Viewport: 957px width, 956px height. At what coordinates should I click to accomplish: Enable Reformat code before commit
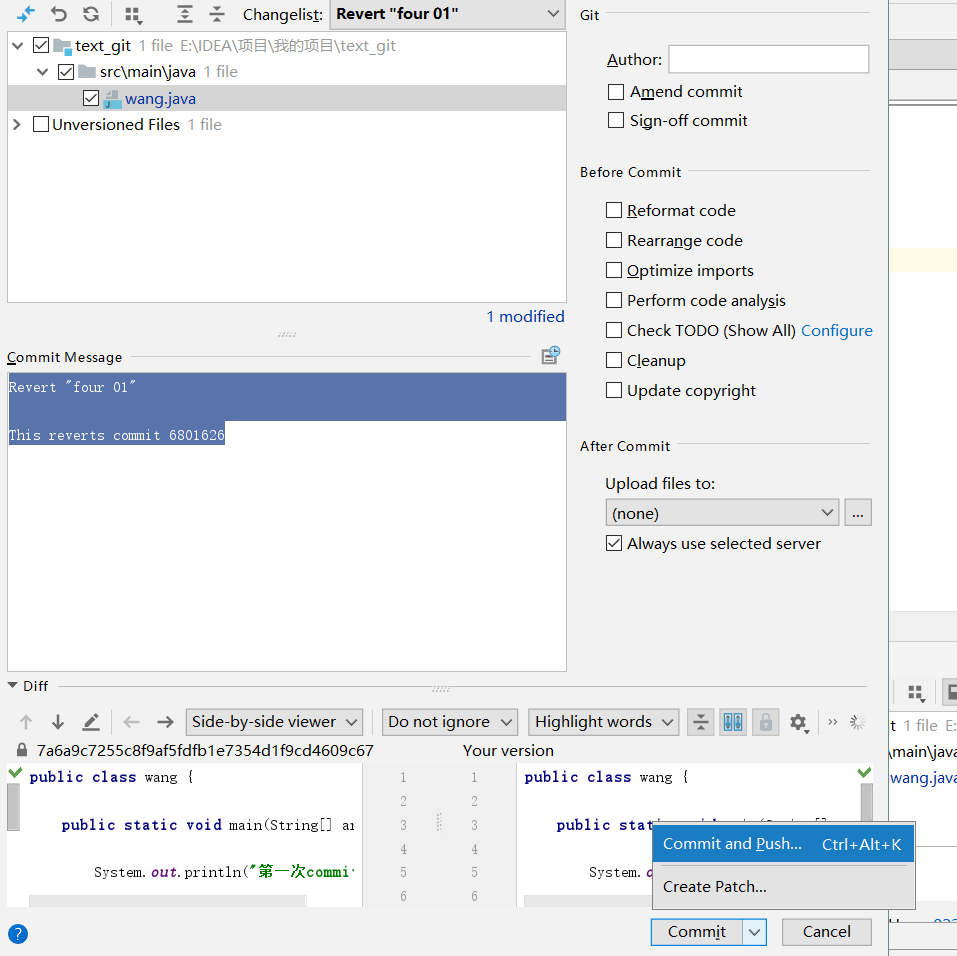tap(614, 210)
